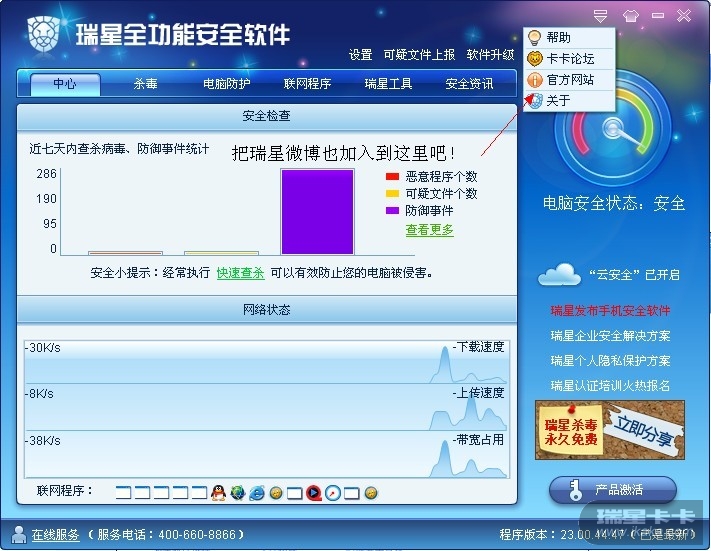Click the blue clock-like round network icon

(x=333, y=492)
